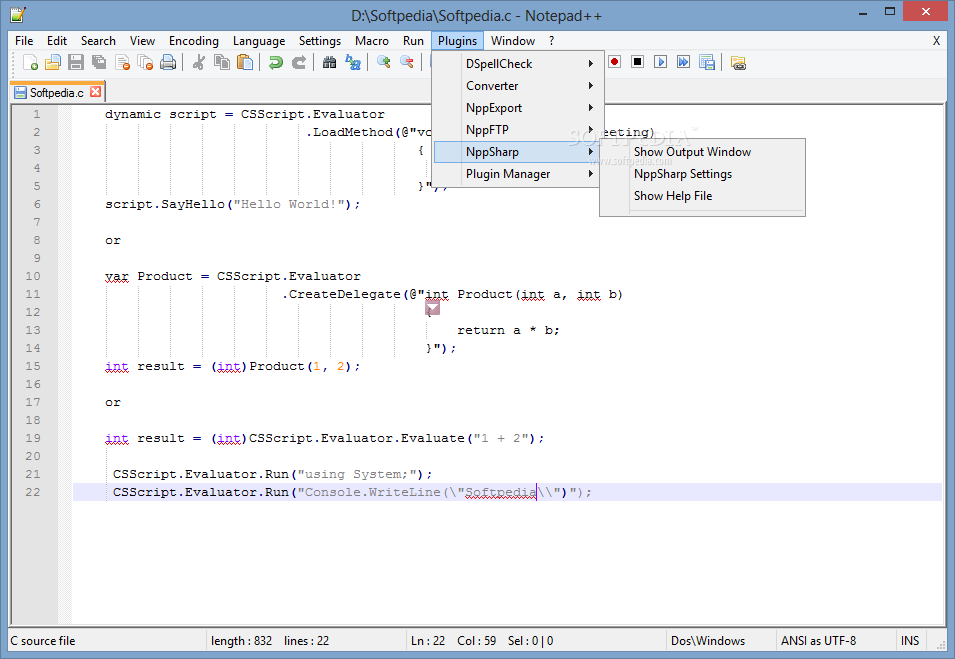Click 'length : 832' in the status bar
Screen dimensions: 955x659
pos(241,641)
